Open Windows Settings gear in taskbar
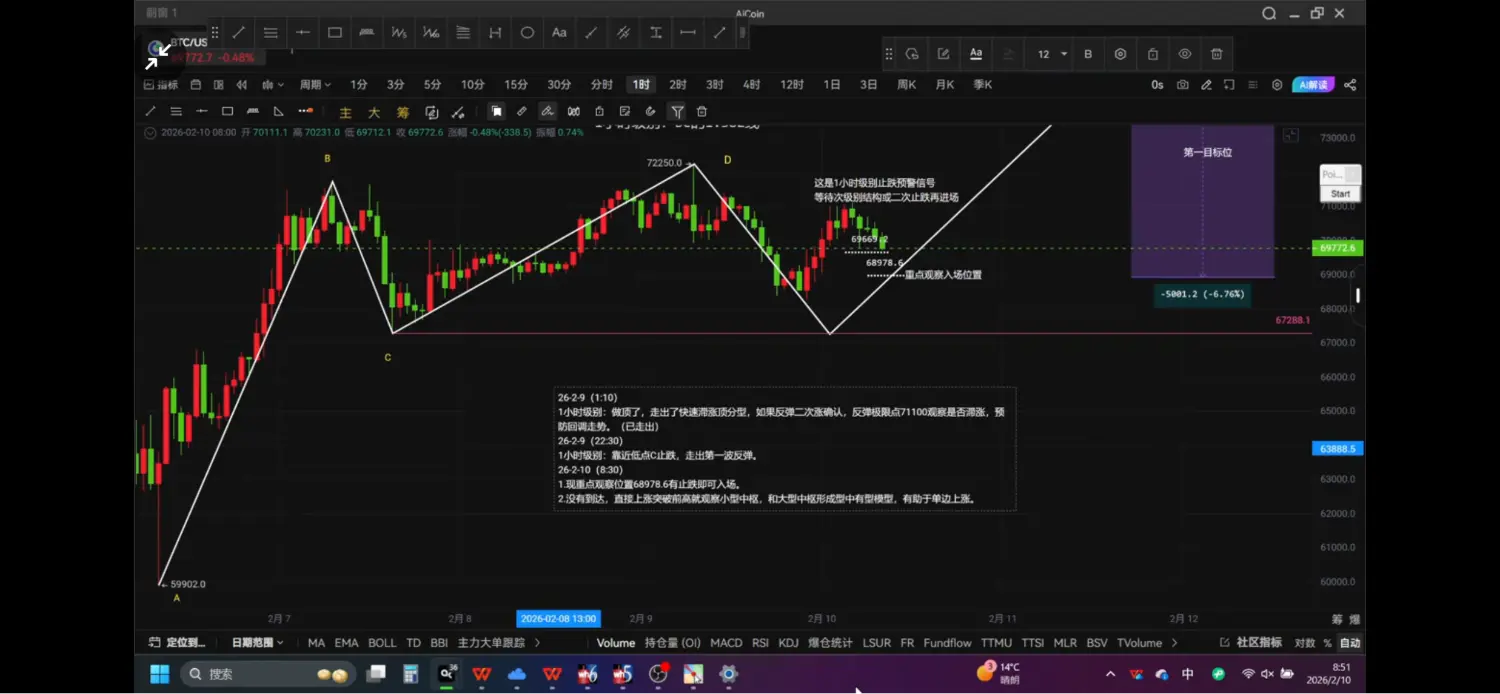Image resolution: width=1500 pixels, height=694 pixels. (x=729, y=674)
